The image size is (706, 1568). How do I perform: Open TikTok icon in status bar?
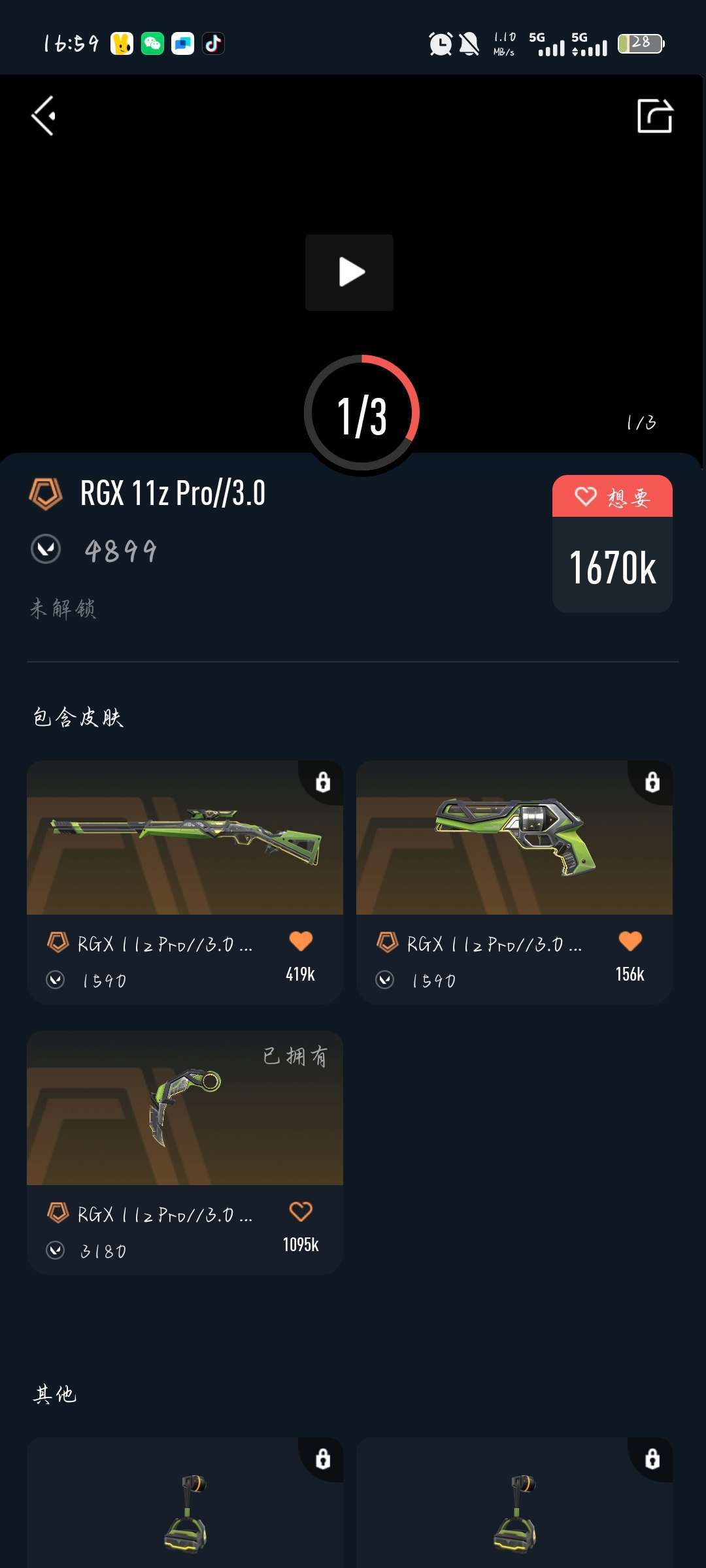click(x=213, y=44)
